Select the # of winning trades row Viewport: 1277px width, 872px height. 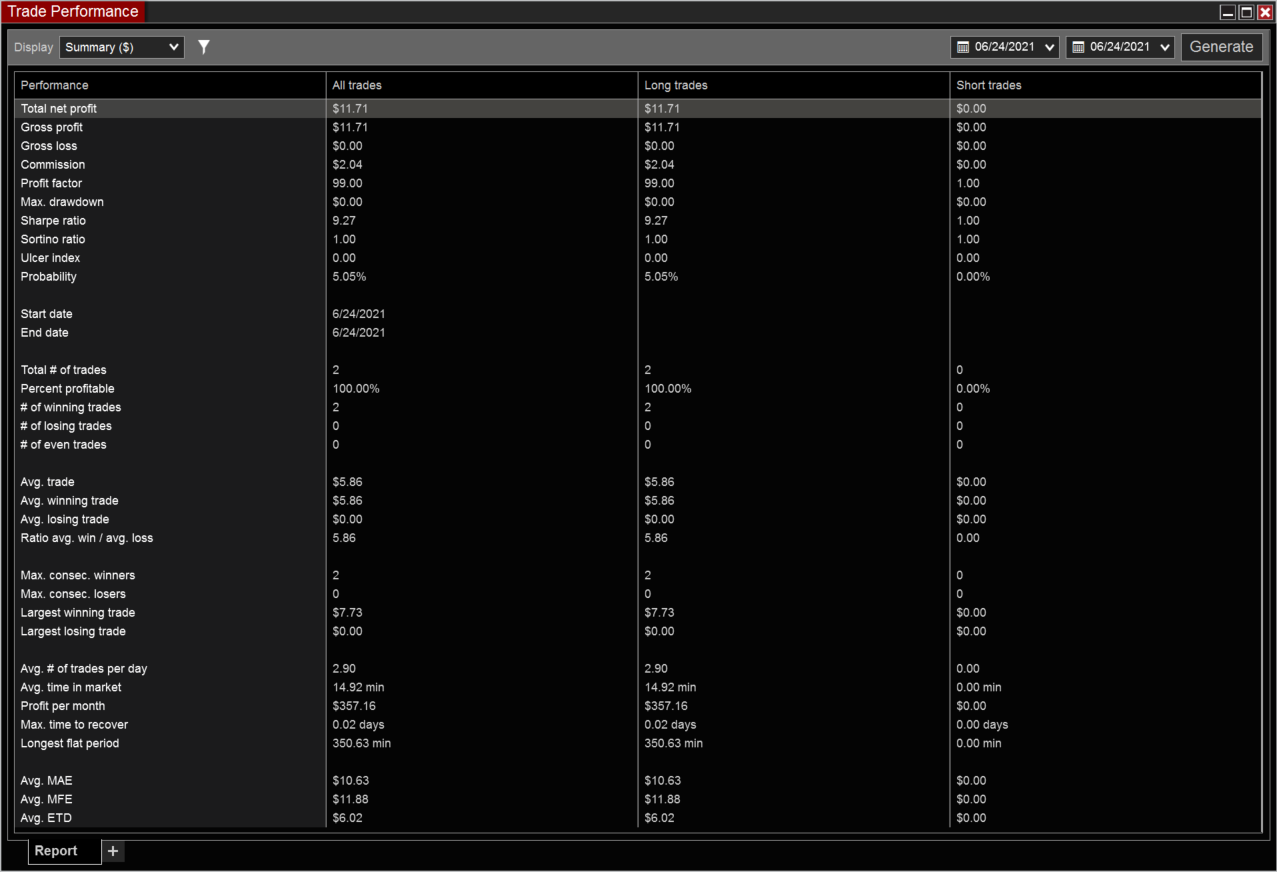pyautogui.click(x=638, y=407)
